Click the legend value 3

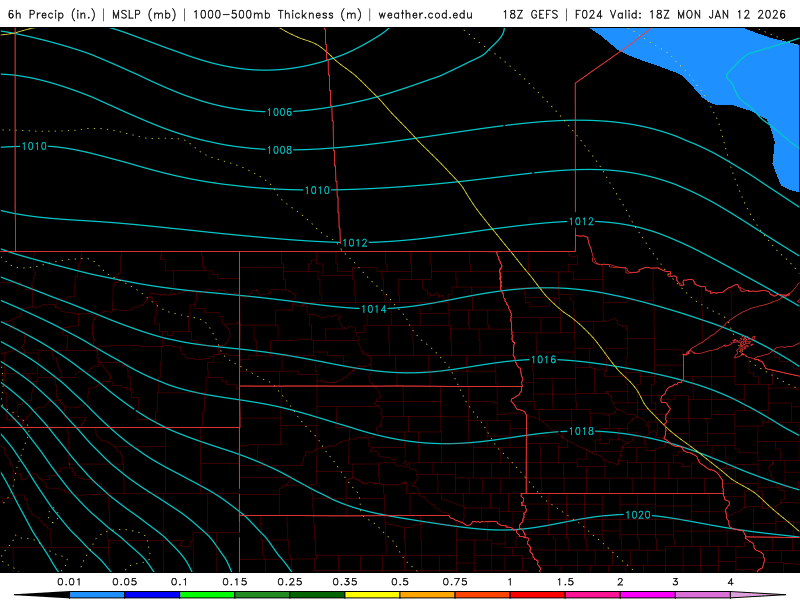coord(676,582)
